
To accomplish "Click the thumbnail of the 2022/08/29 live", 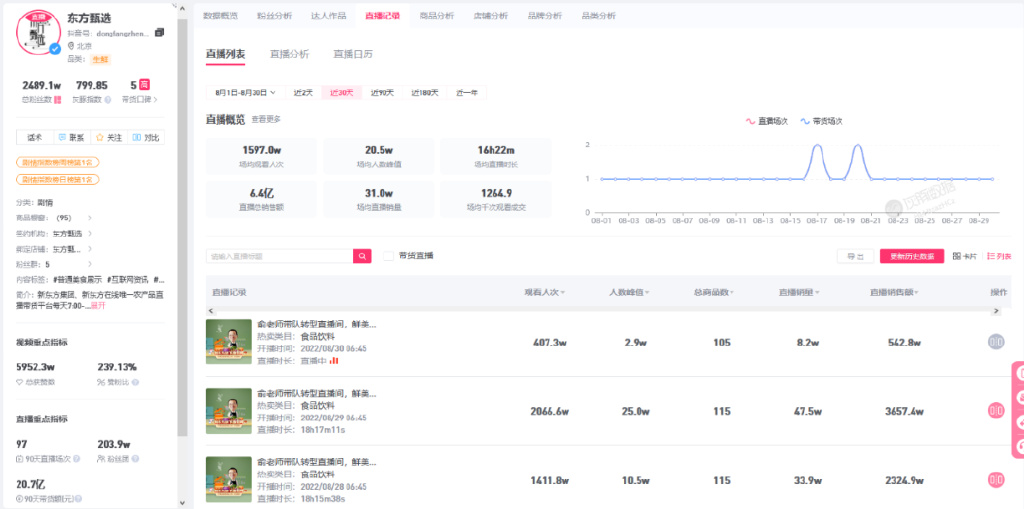I will point(229,411).
